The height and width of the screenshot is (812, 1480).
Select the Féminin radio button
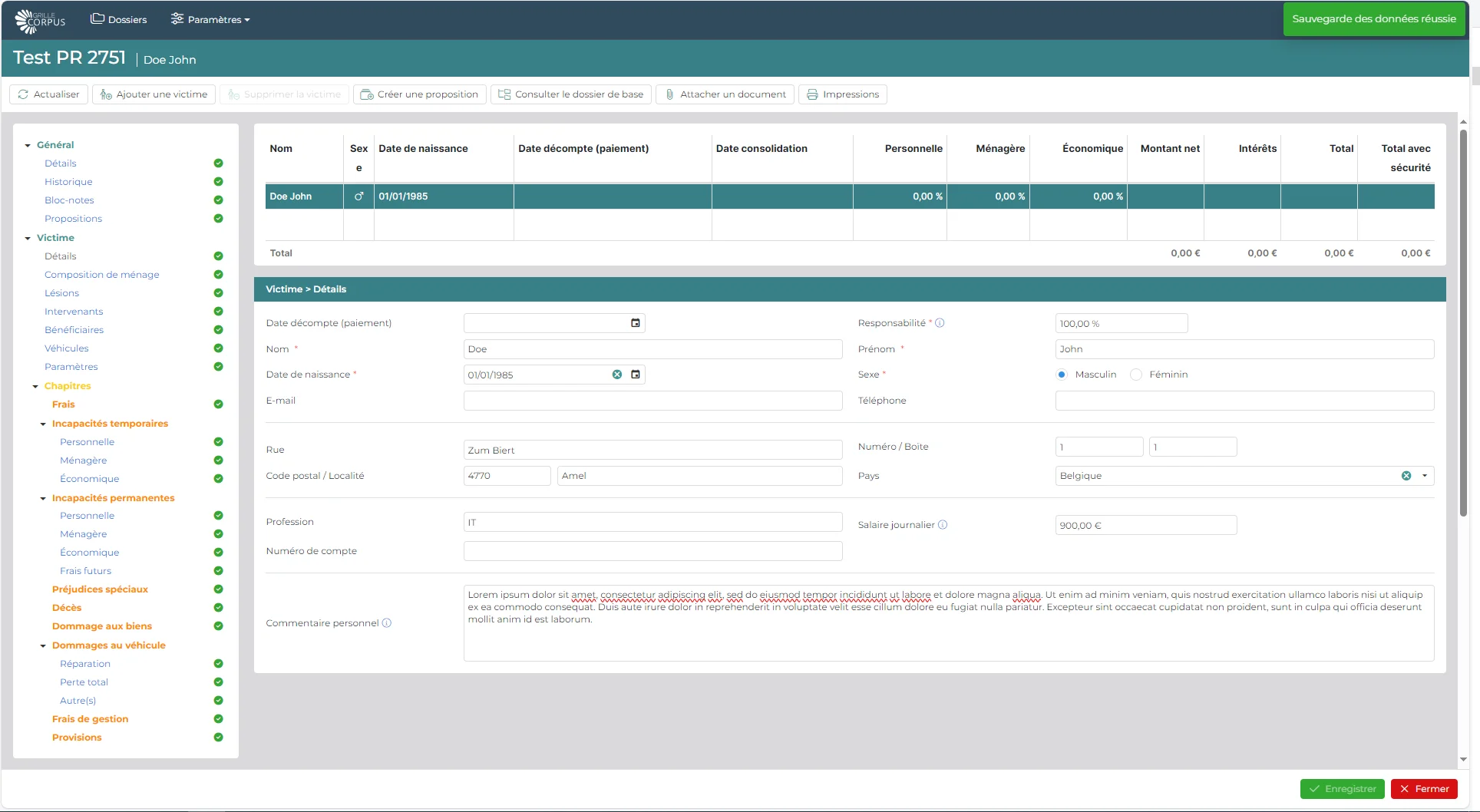pos(1136,375)
